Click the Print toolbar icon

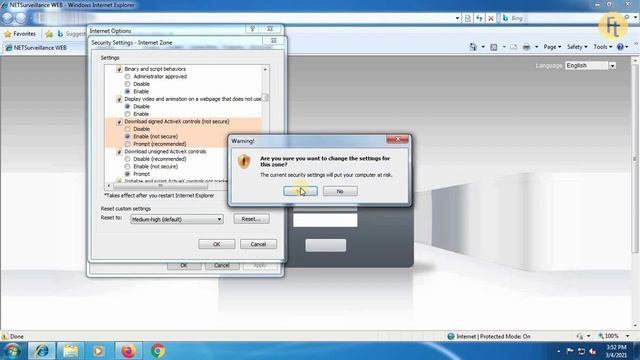[527, 47]
